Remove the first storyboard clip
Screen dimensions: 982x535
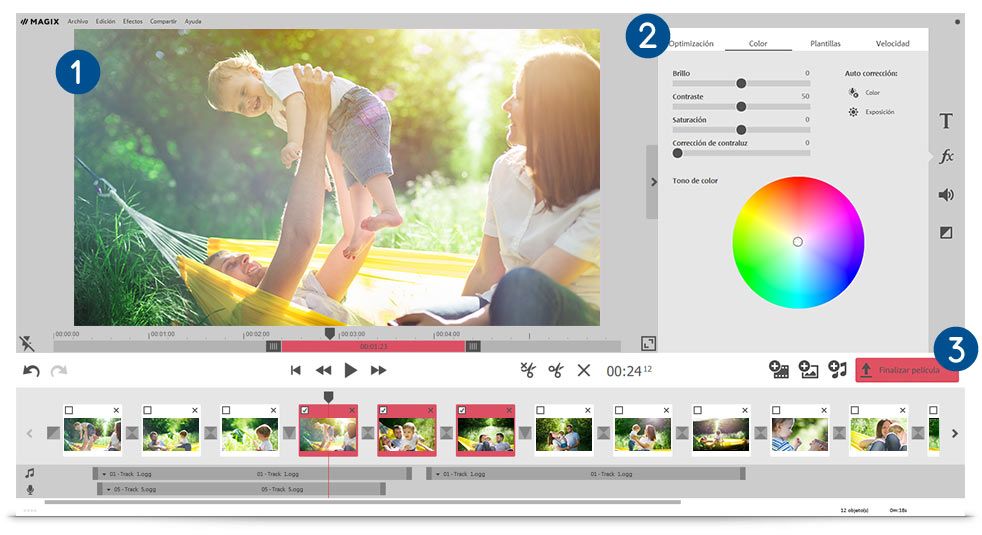pyautogui.click(x=116, y=410)
